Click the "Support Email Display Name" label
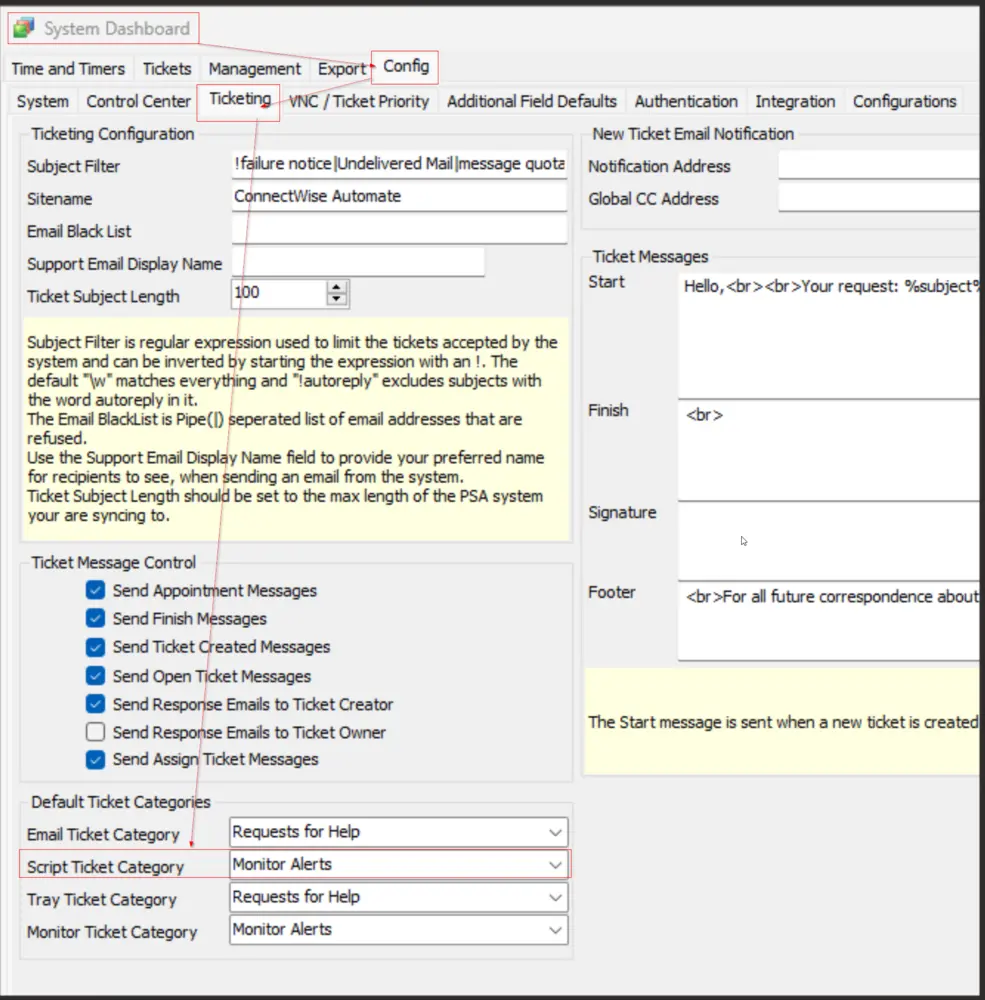Viewport: 985px width, 1000px height. coord(124,264)
